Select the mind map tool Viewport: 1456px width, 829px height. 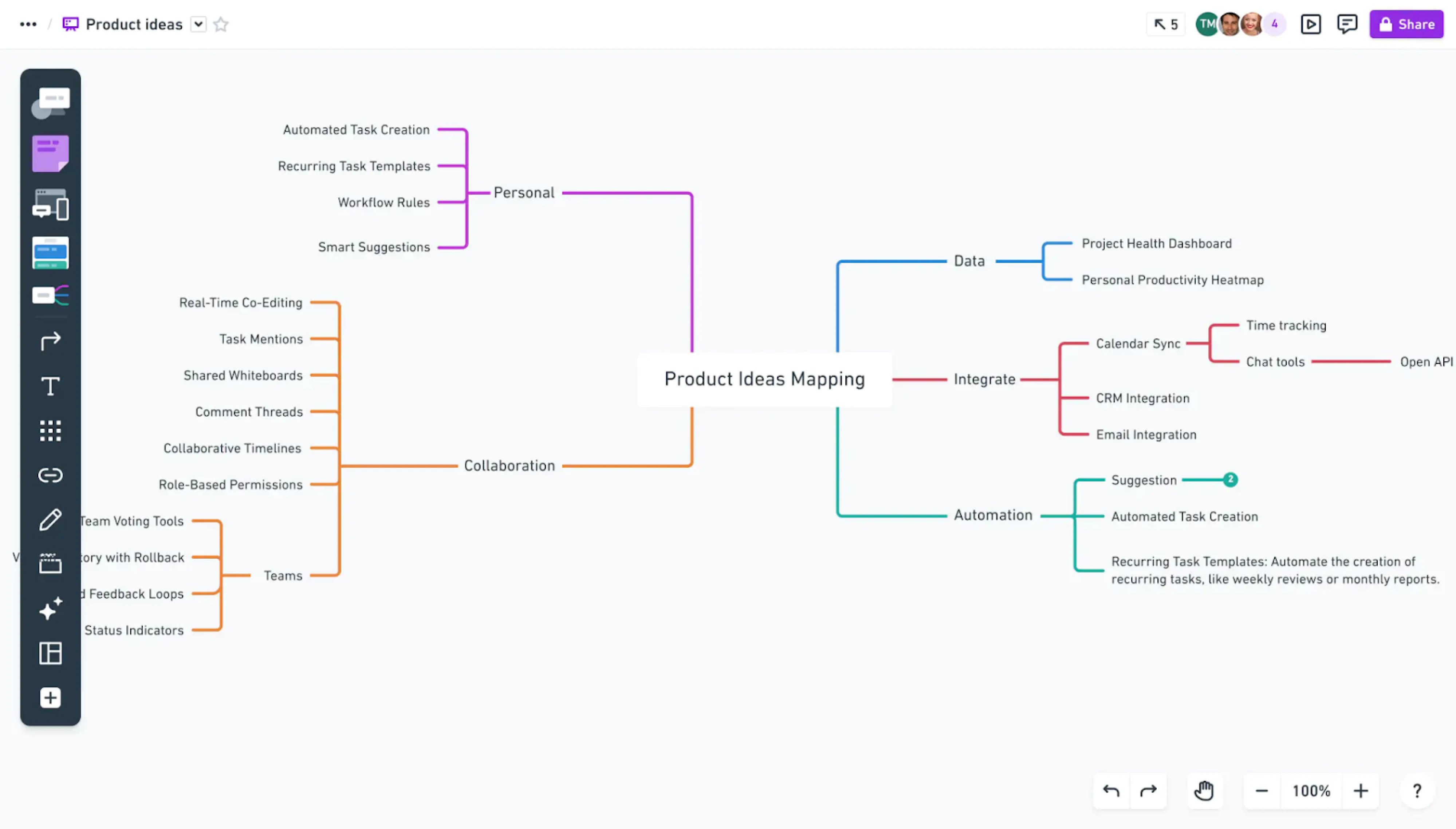tap(50, 295)
